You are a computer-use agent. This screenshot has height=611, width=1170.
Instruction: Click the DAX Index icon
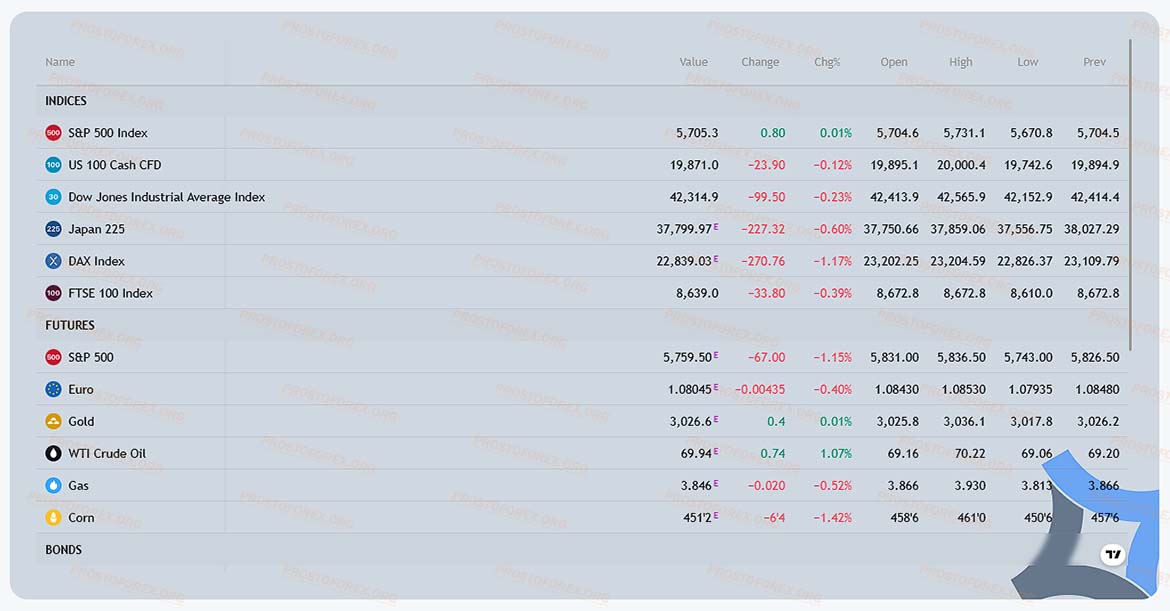pos(53,261)
